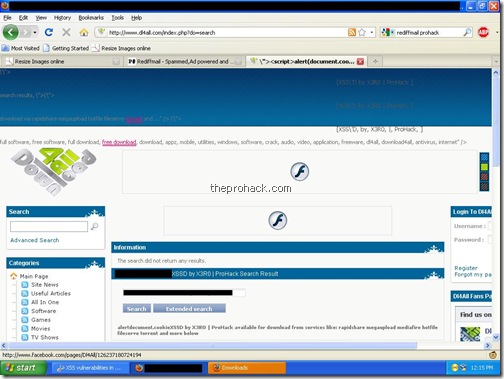Image resolution: width=504 pixels, height=379 pixels.
Task: Open the Tools menu
Action: click(x=117, y=18)
